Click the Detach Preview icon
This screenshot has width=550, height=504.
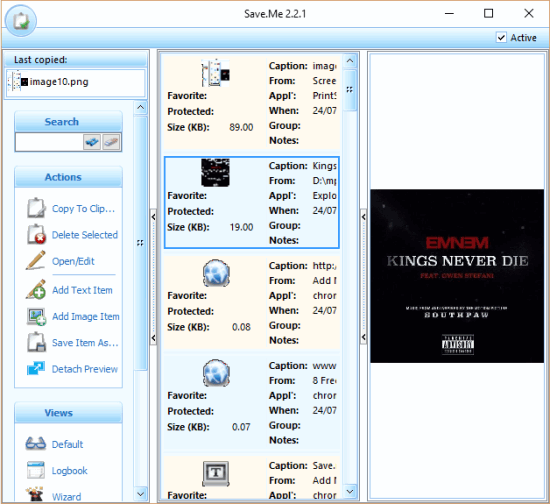click(36, 368)
